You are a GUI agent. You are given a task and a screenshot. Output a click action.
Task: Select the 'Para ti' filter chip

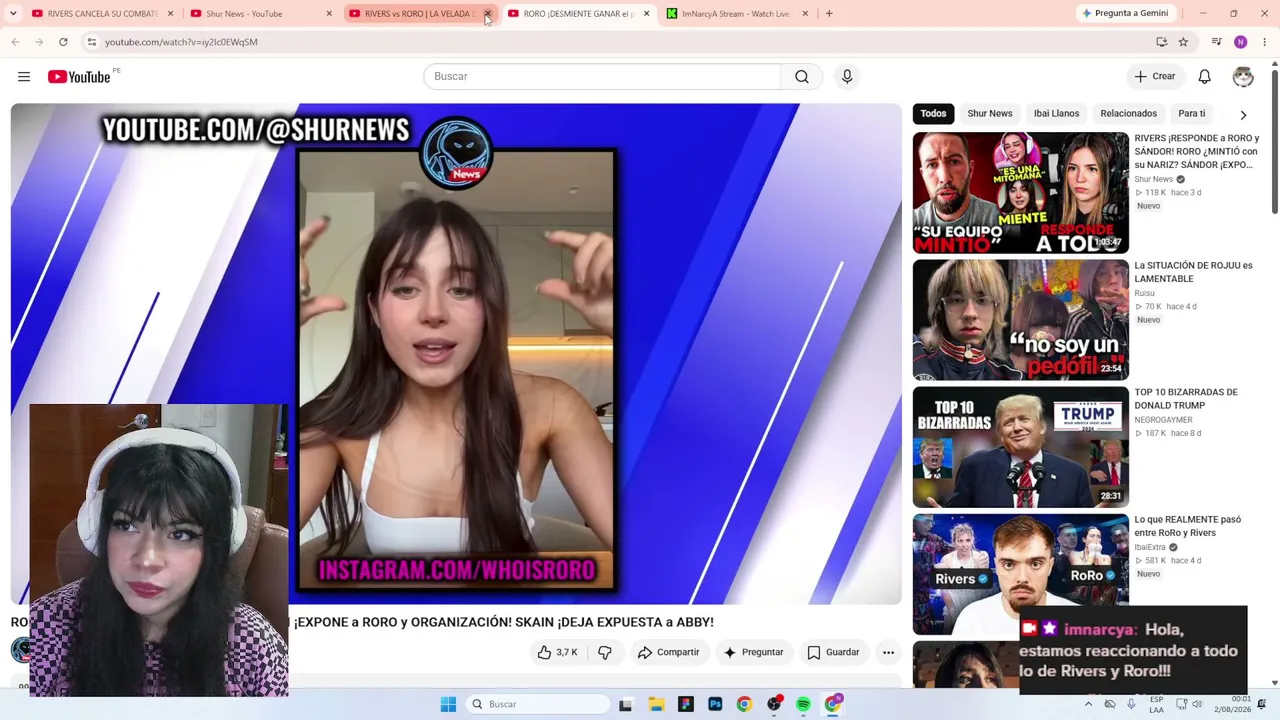tap(1191, 113)
